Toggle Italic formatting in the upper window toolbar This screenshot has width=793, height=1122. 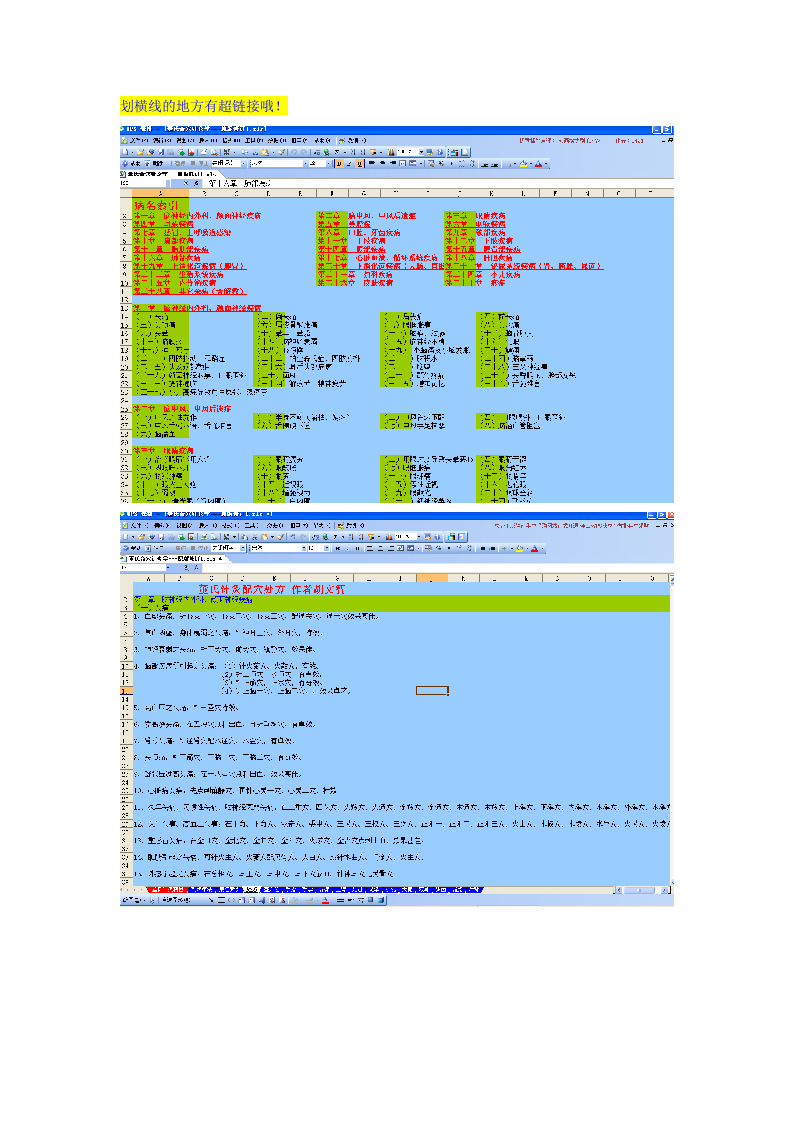coord(348,163)
